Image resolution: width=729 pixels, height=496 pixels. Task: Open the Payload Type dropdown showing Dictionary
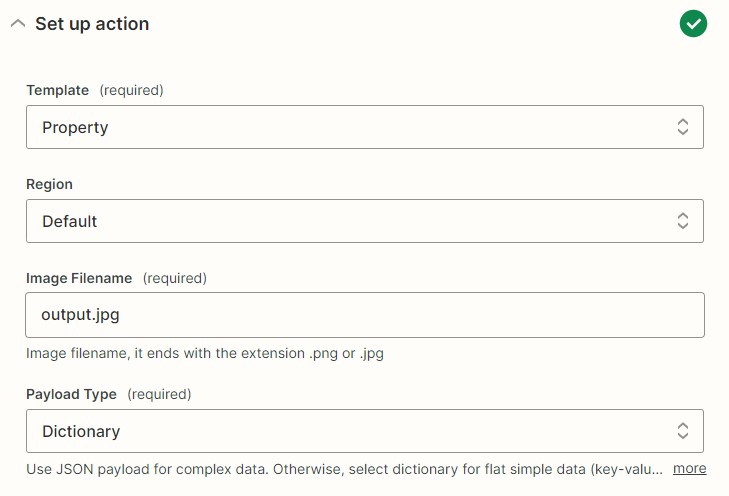[x=364, y=431]
